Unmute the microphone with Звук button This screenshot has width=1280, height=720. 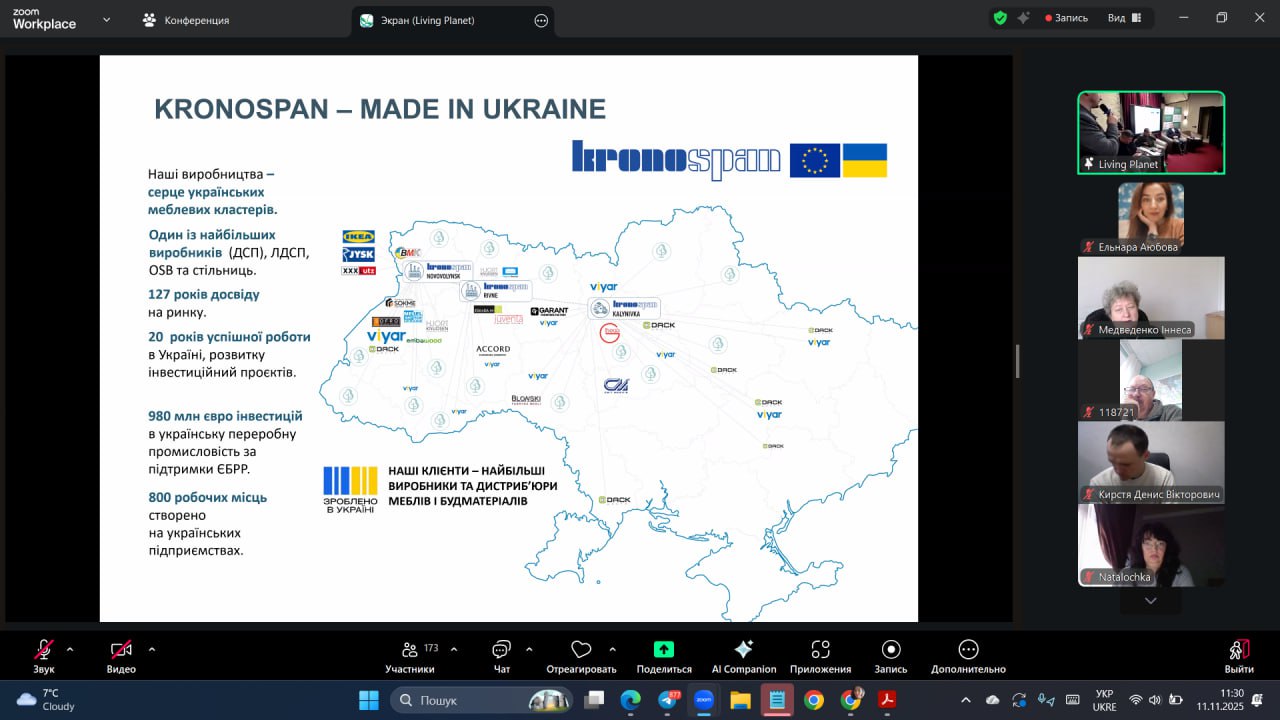44,656
